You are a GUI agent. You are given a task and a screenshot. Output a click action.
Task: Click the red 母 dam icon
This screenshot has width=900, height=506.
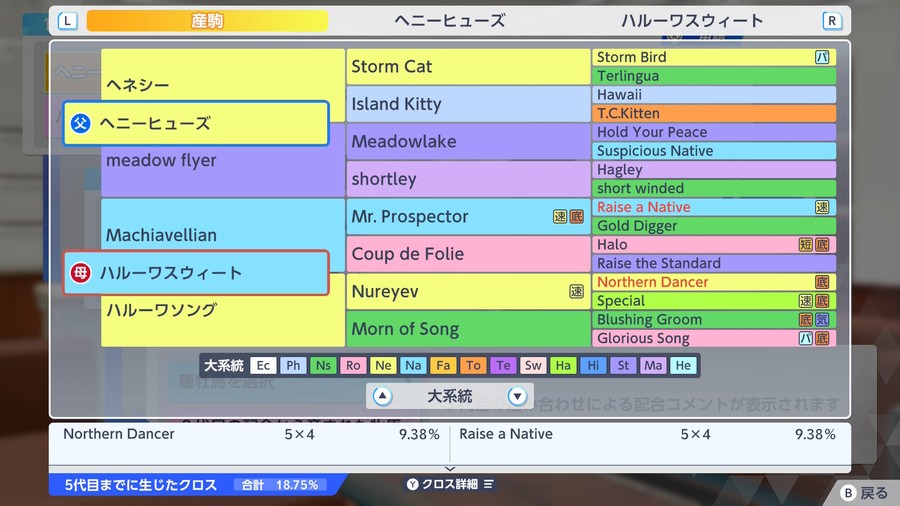(80, 273)
